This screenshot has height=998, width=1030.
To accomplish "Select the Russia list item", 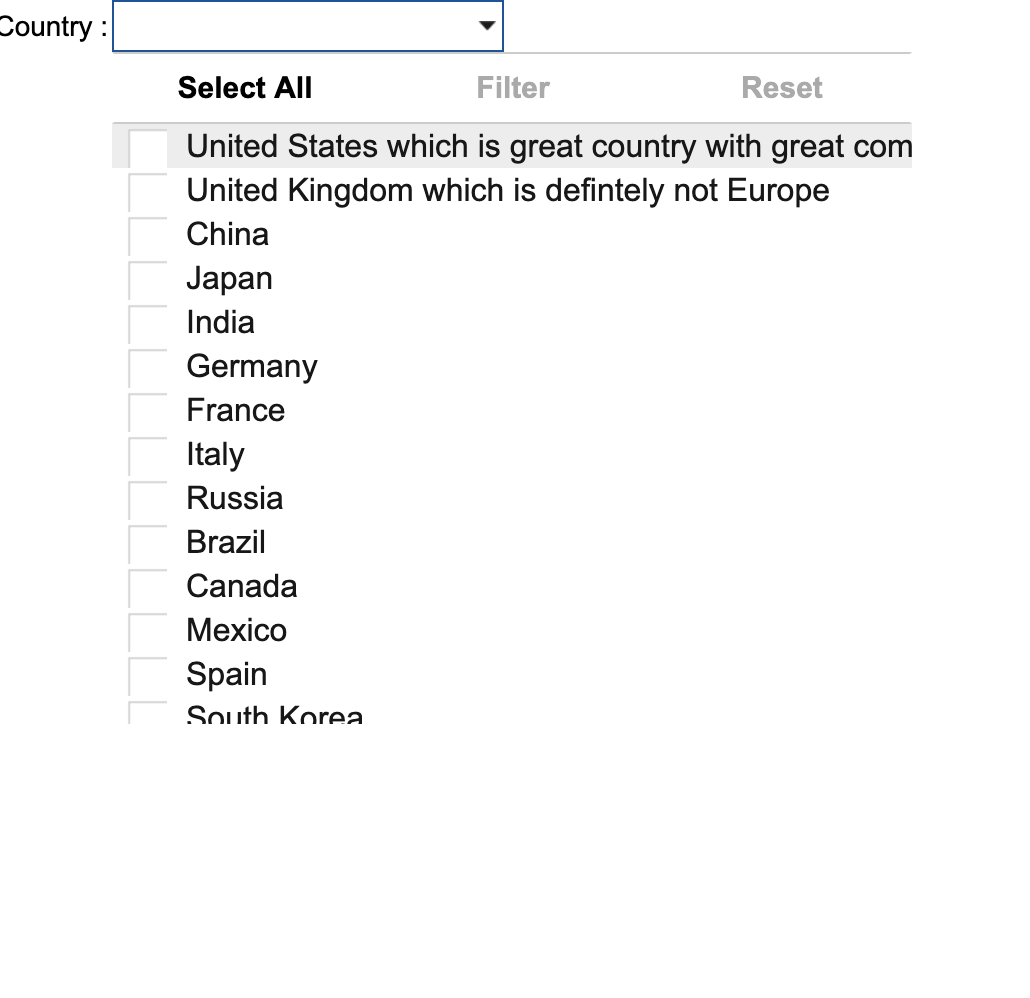I will tap(235, 498).
